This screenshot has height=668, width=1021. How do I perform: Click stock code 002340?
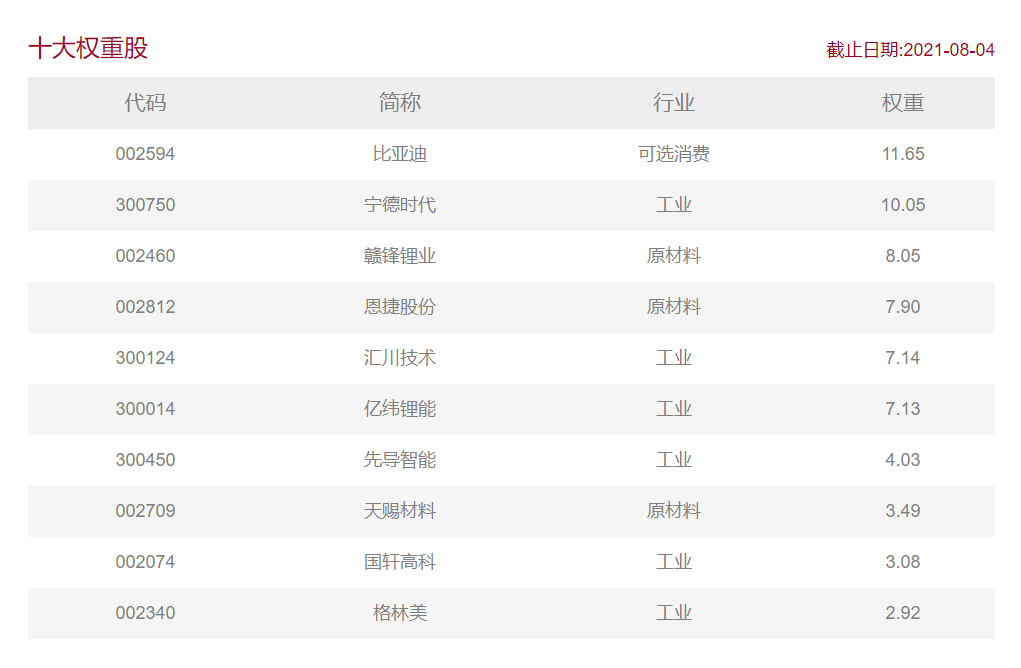click(x=145, y=613)
